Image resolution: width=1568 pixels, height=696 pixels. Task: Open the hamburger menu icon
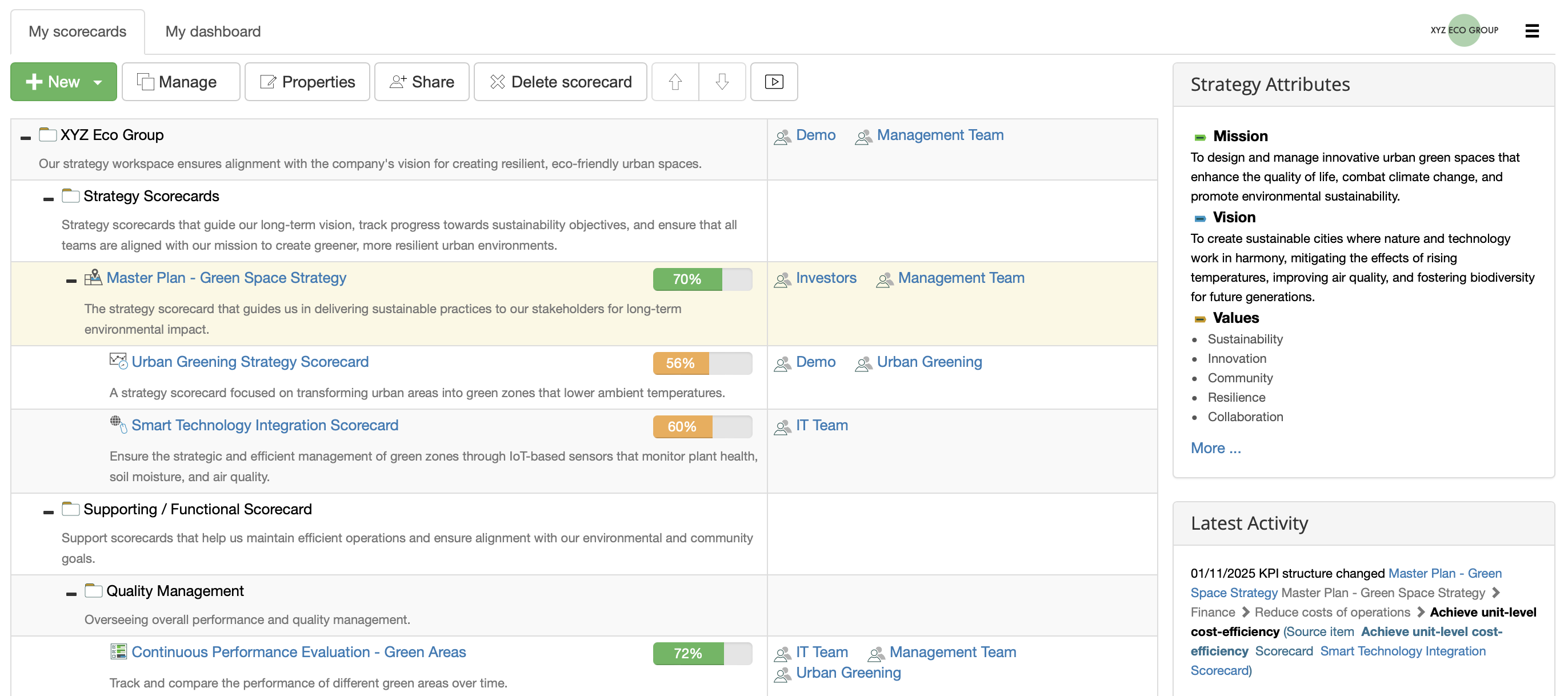point(1531,30)
